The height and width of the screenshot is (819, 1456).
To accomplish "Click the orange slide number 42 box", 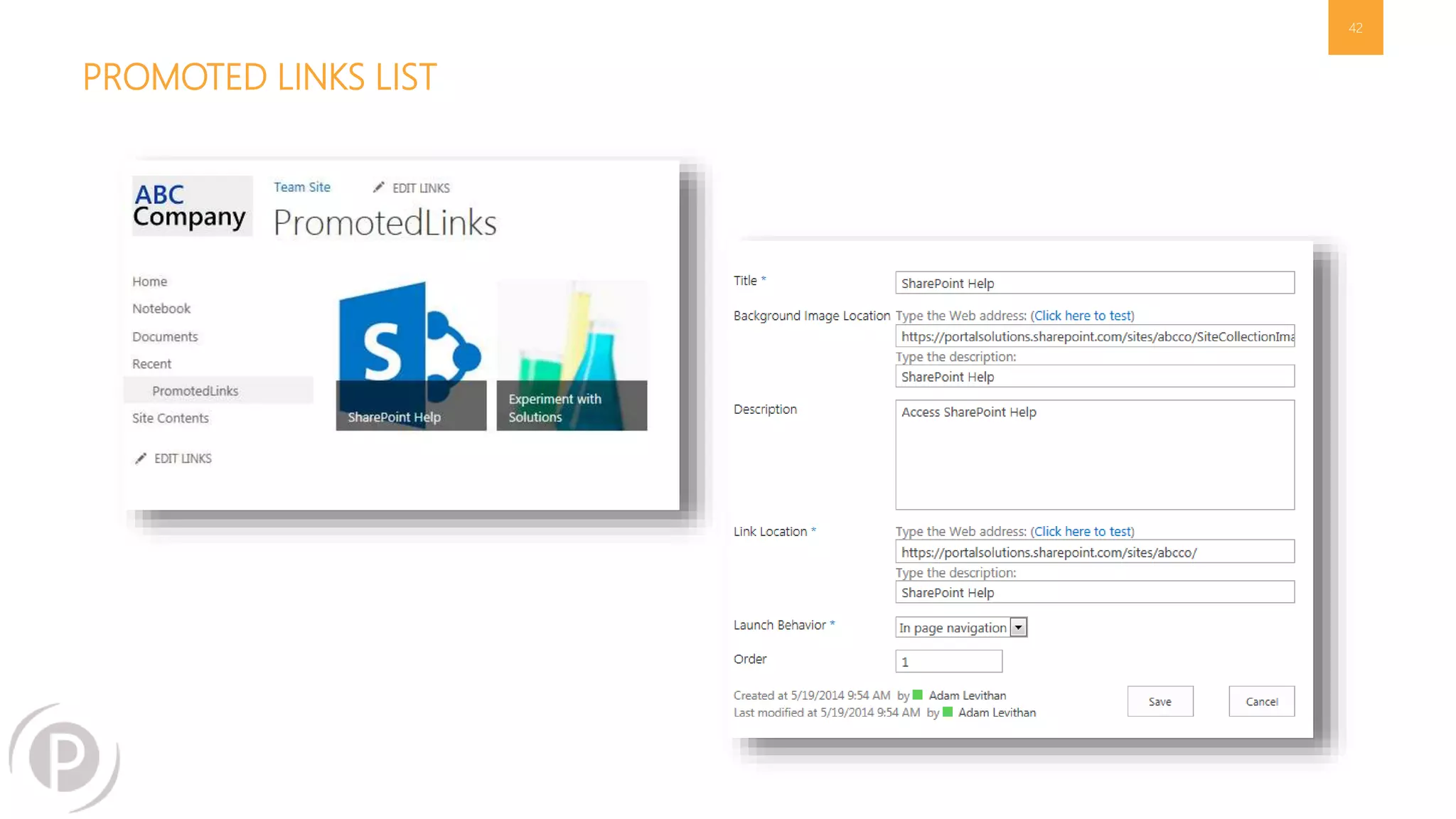I will point(1355,28).
